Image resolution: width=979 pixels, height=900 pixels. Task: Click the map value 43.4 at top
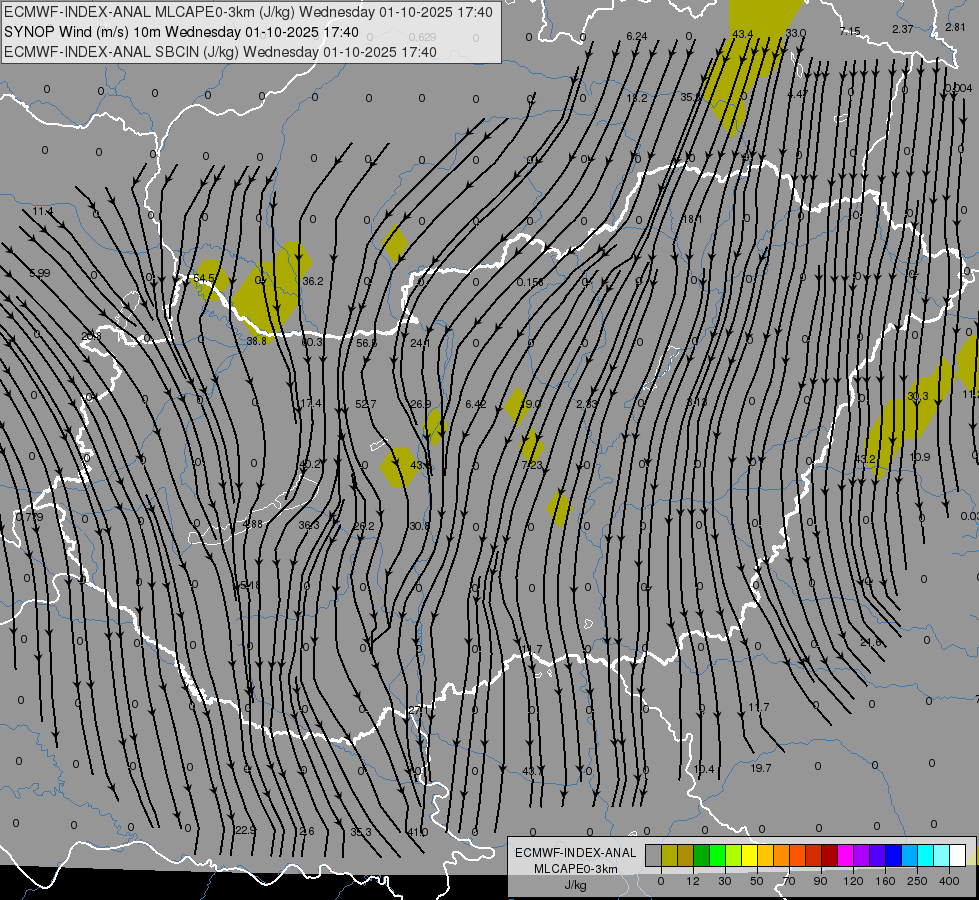point(742,34)
